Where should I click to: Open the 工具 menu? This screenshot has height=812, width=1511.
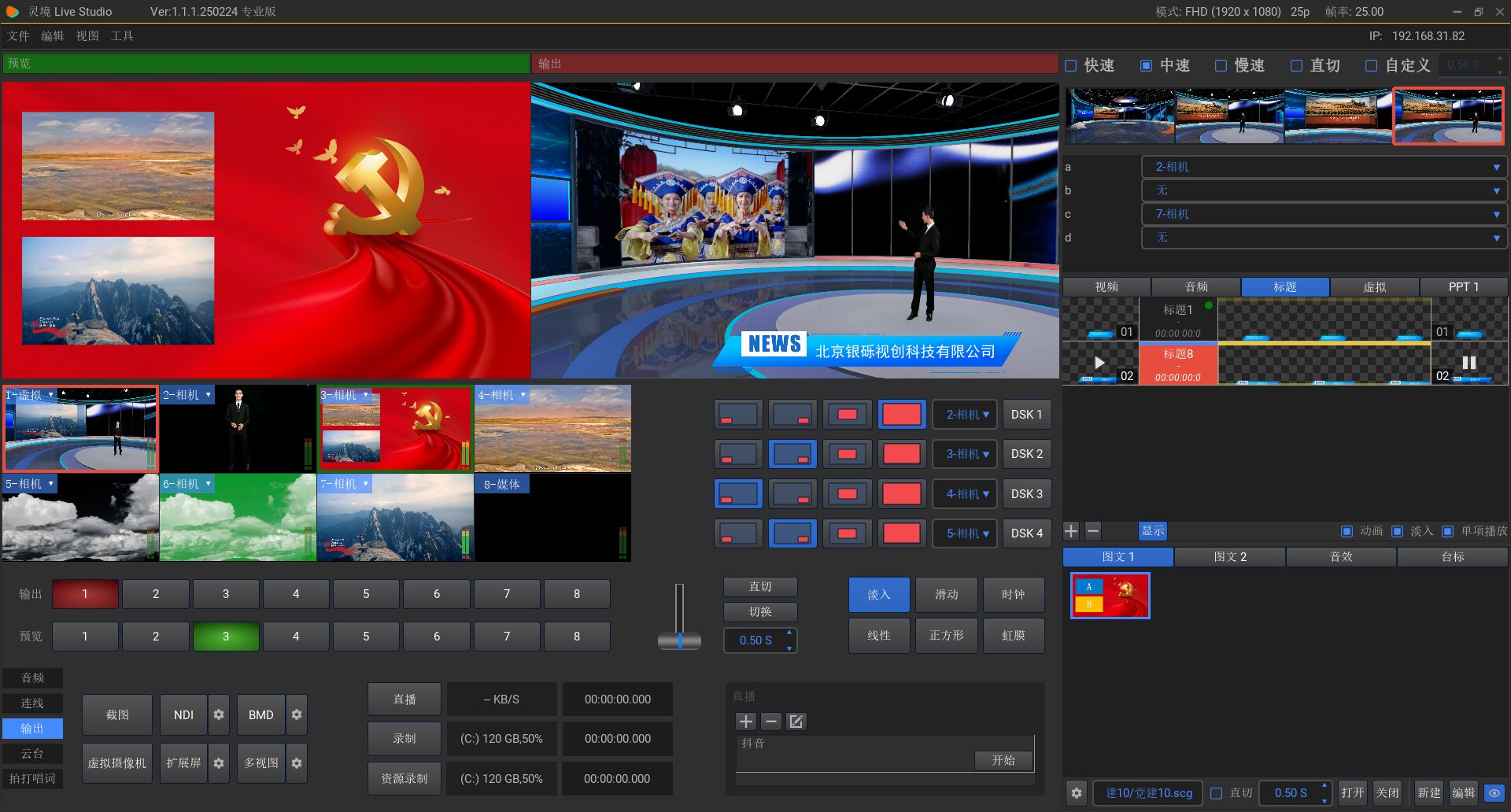(122, 36)
